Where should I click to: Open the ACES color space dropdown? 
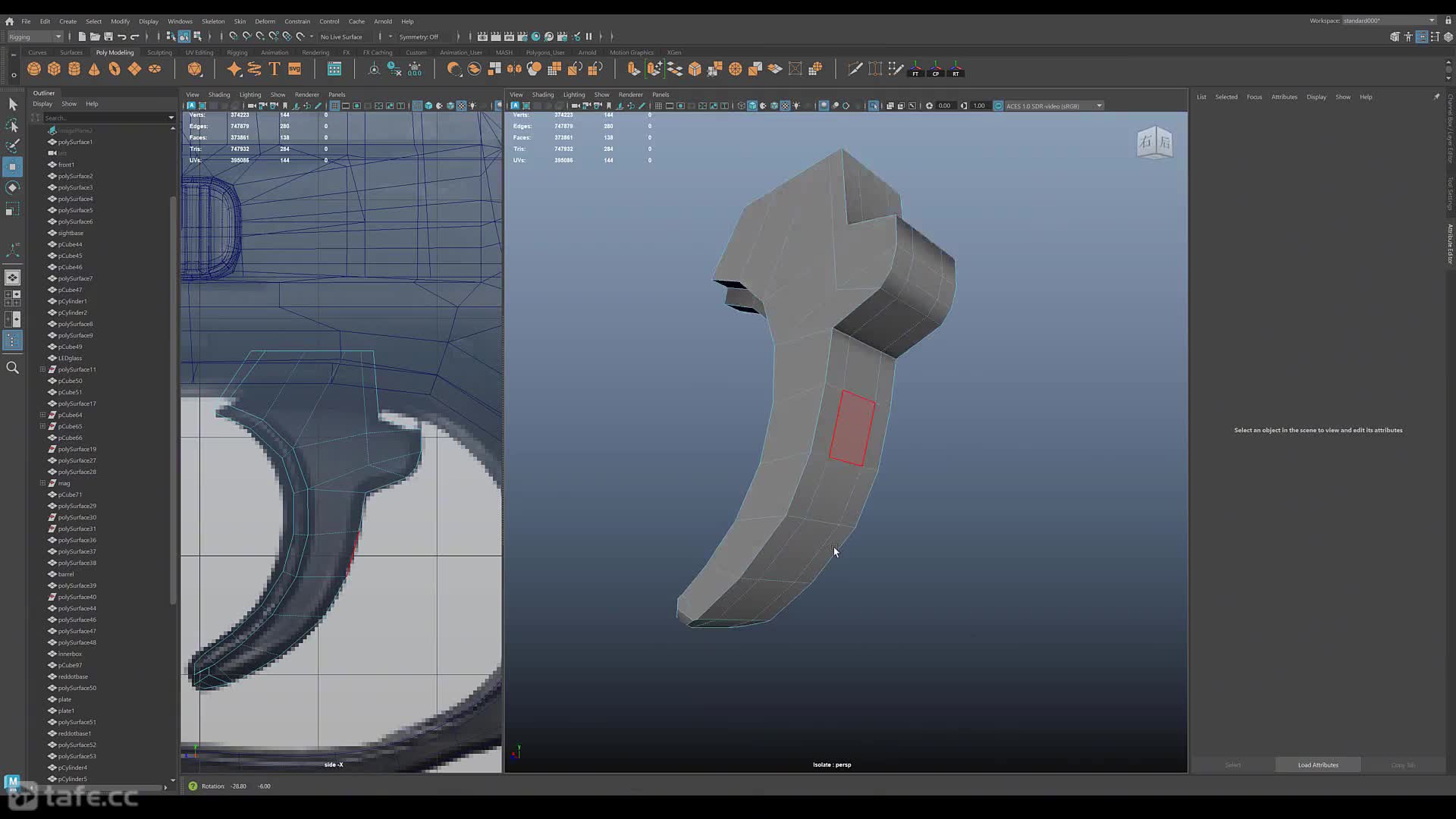tap(1054, 105)
